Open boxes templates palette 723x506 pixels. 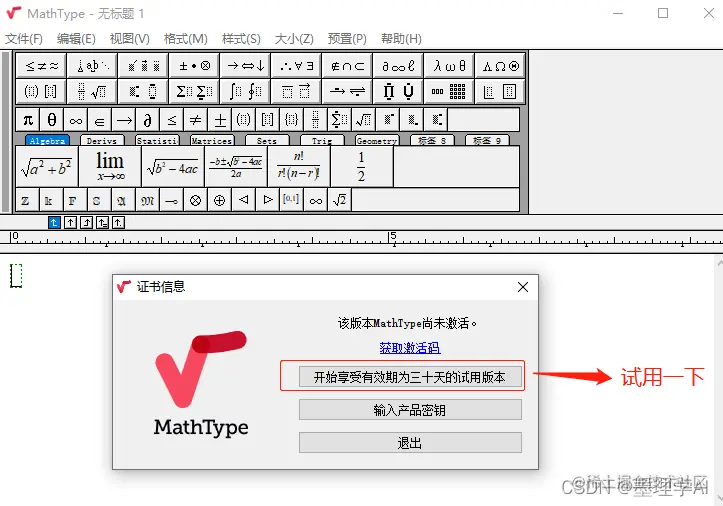pyautogui.click(x=500, y=91)
